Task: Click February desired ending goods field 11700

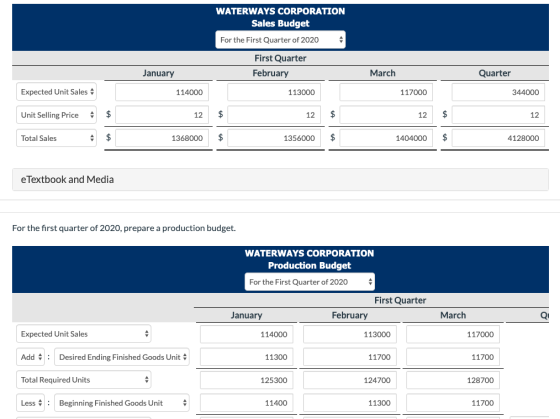Action: (x=350, y=357)
